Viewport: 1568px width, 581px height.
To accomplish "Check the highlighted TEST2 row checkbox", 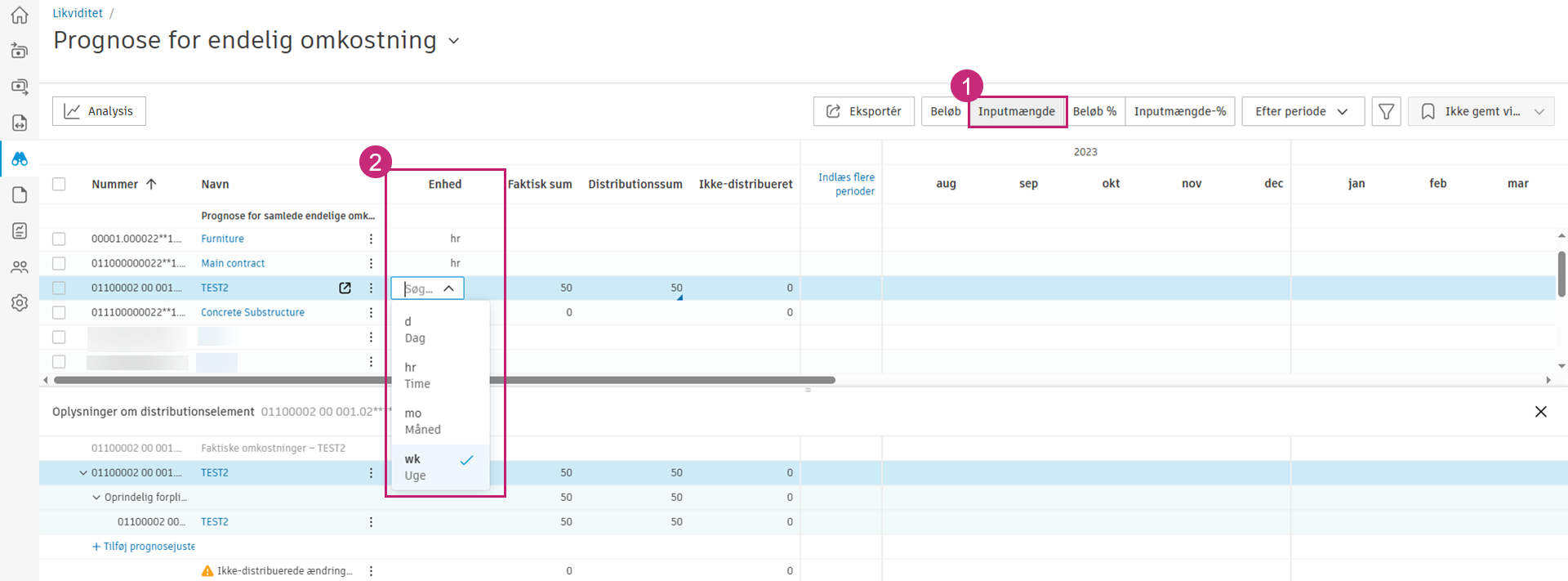I will coord(59,288).
